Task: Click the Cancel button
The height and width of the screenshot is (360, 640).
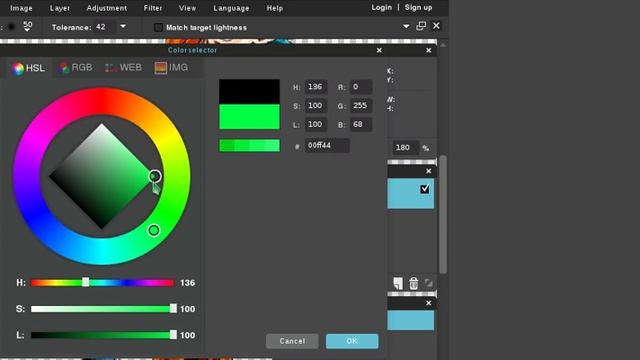Action: [292, 341]
